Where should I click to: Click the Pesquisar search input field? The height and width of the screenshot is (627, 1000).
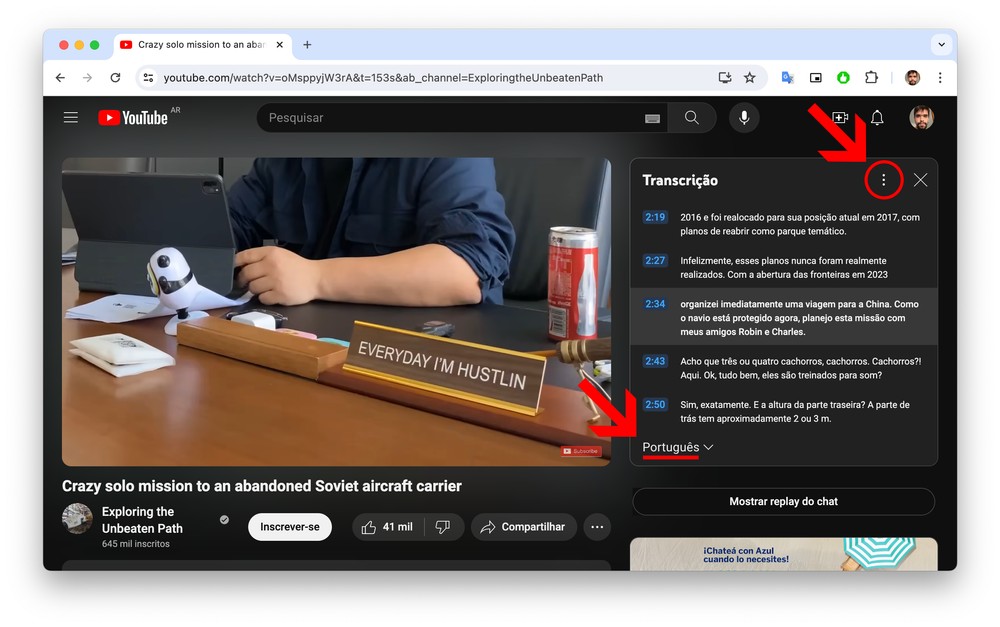(450, 118)
